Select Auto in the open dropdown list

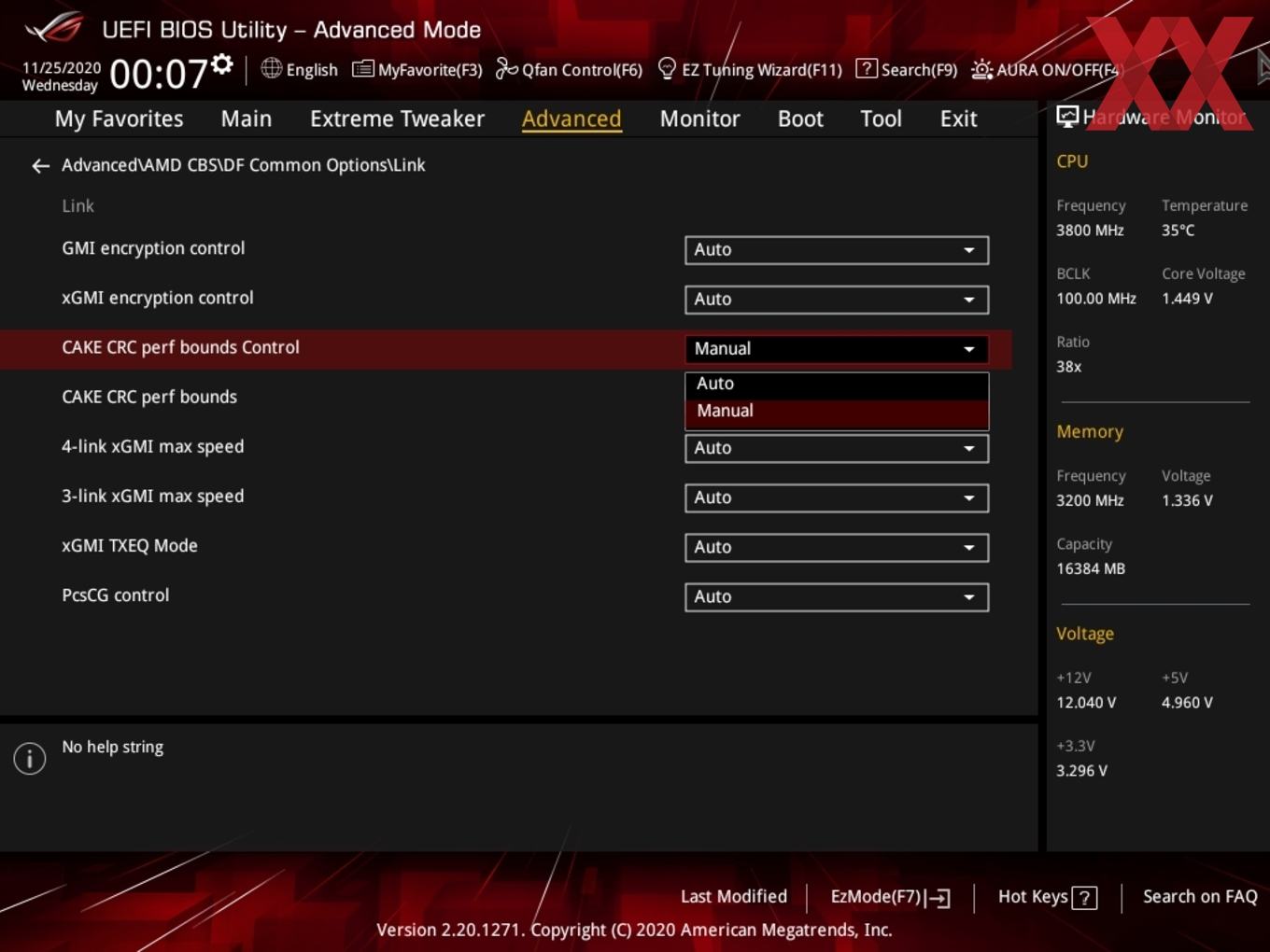pos(837,384)
